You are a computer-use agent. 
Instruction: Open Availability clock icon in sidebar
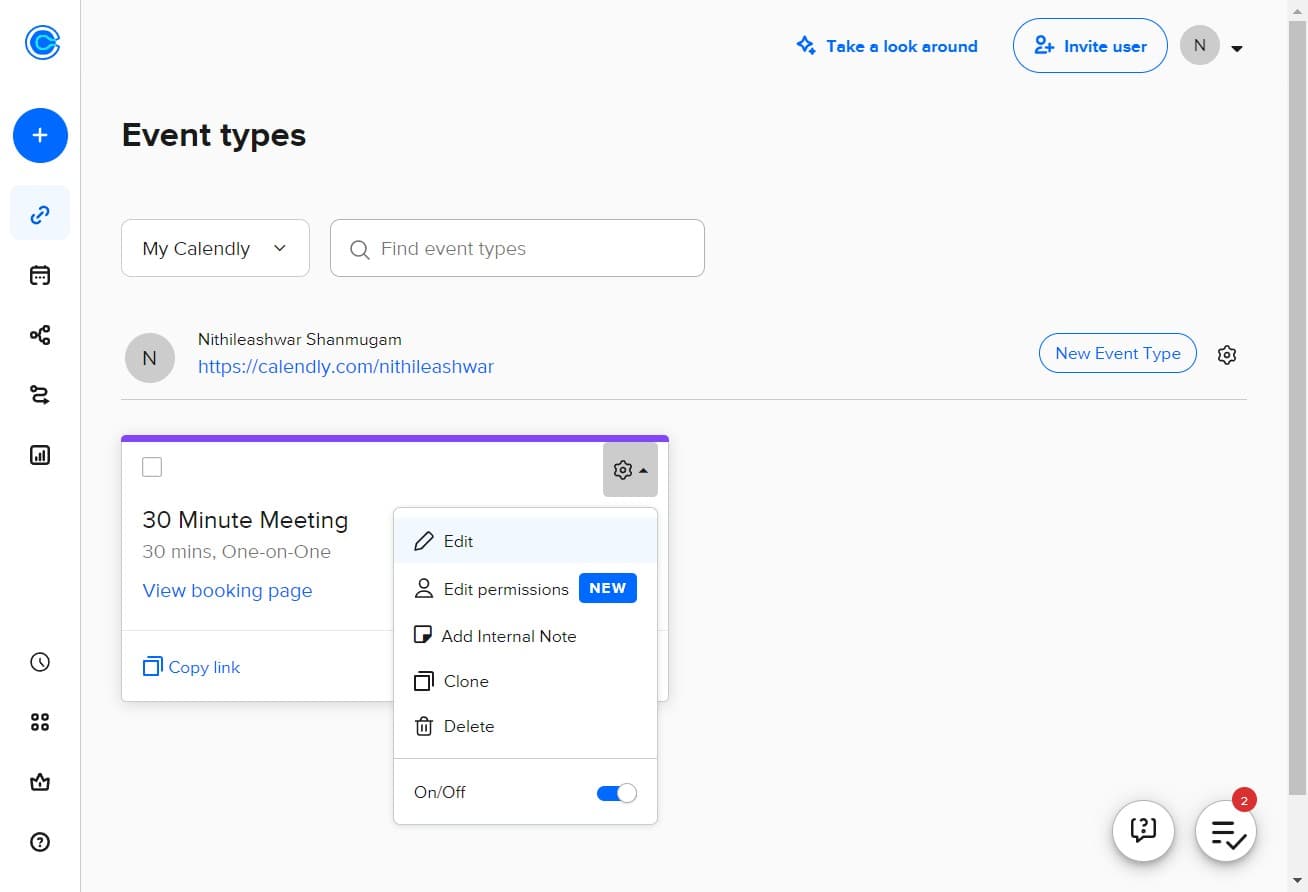pyautogui.click(x=40, y=662)
